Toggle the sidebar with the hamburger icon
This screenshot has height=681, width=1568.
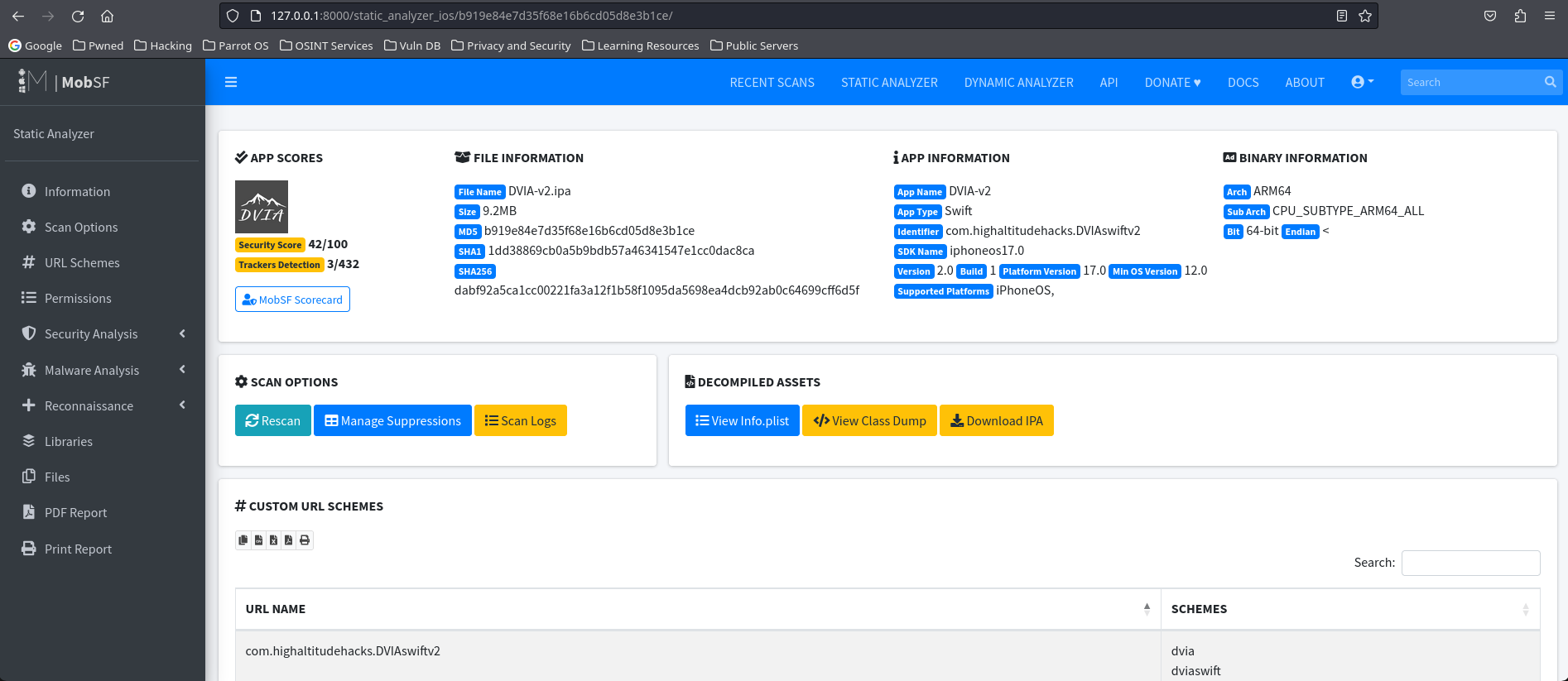pyautogui.click(x=231, y=82)
